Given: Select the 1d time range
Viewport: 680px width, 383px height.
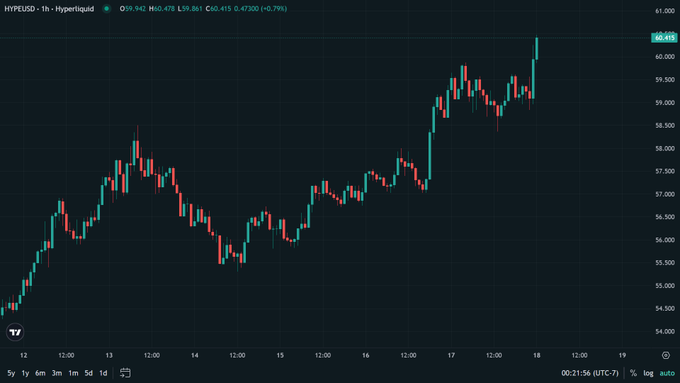Looking at the screenshot, I should click(103, 373).
